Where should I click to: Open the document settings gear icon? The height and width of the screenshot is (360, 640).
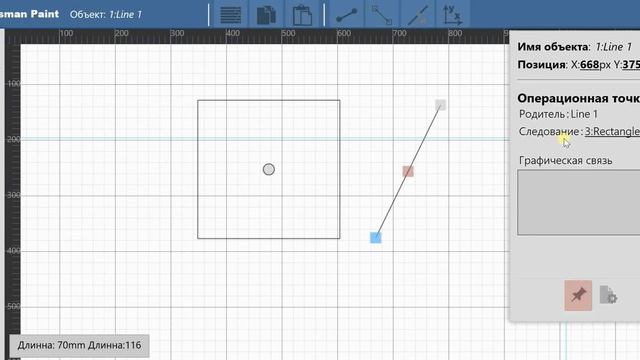click(x=608, y=295)
